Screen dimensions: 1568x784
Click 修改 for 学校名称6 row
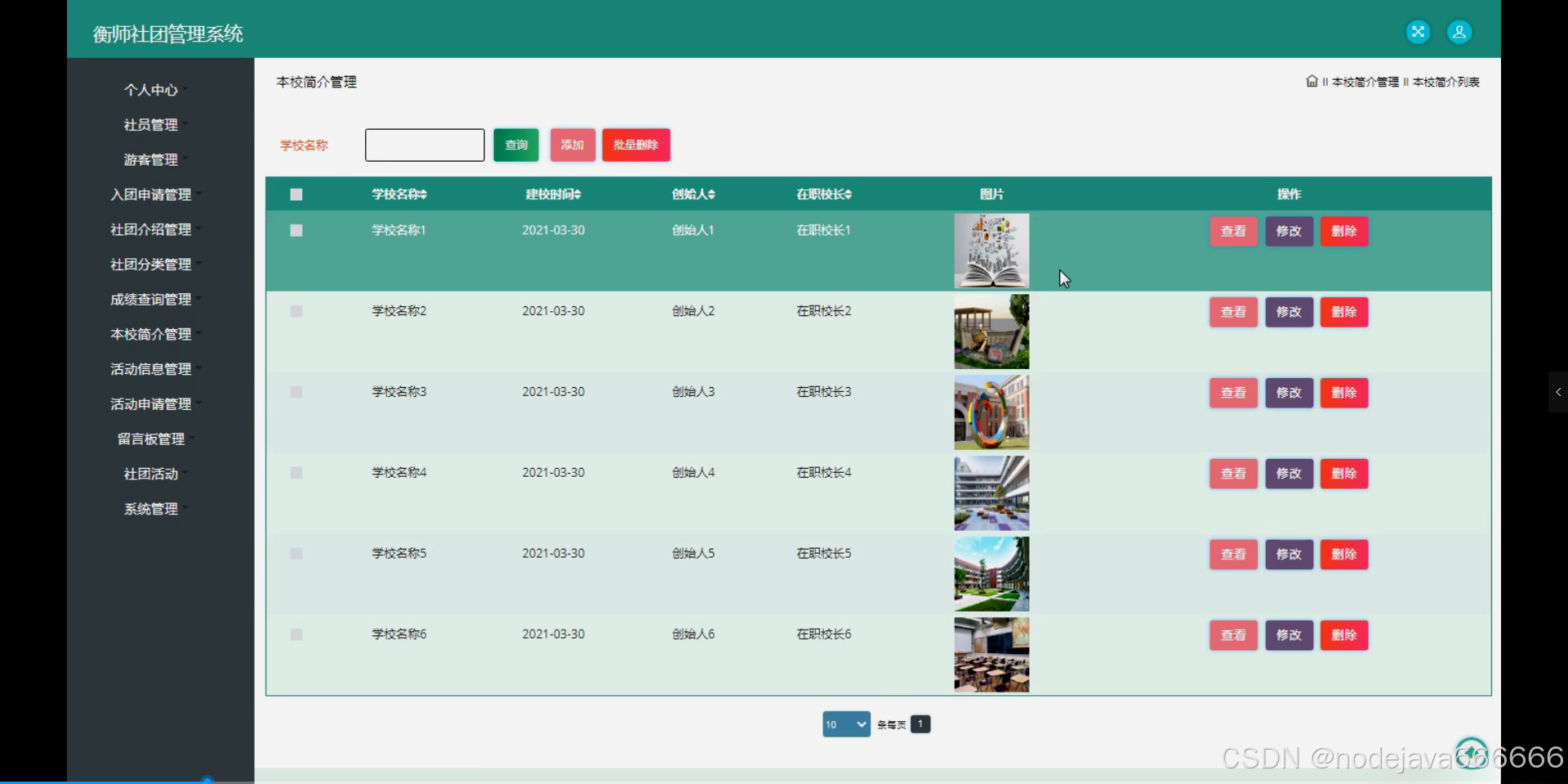click(x=1289, y=635)
